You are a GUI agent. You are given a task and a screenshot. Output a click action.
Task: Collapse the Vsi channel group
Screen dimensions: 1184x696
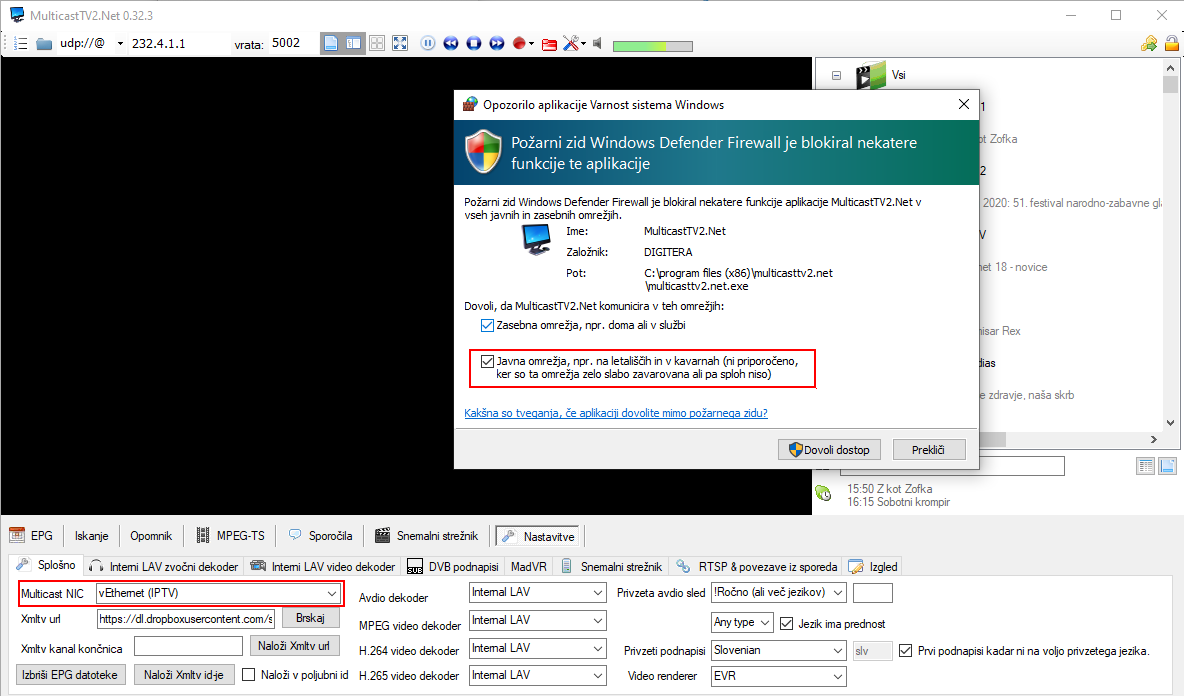pos(836,75)
